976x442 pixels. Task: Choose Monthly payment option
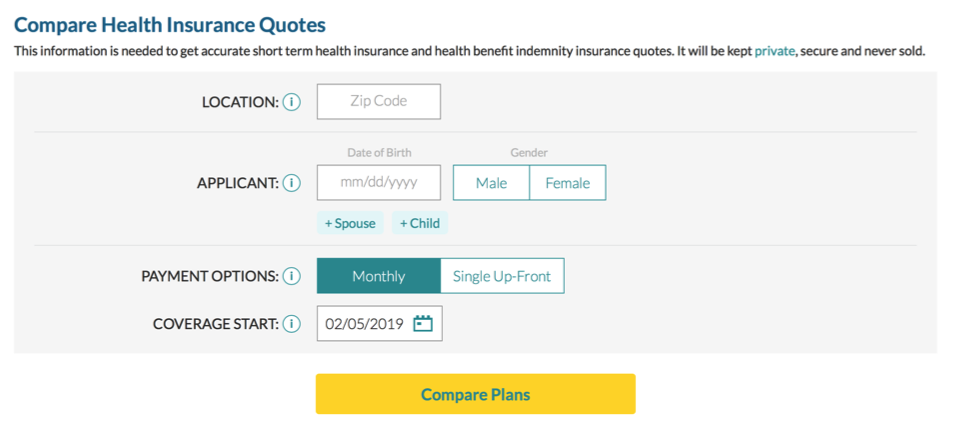pos(378,276)
